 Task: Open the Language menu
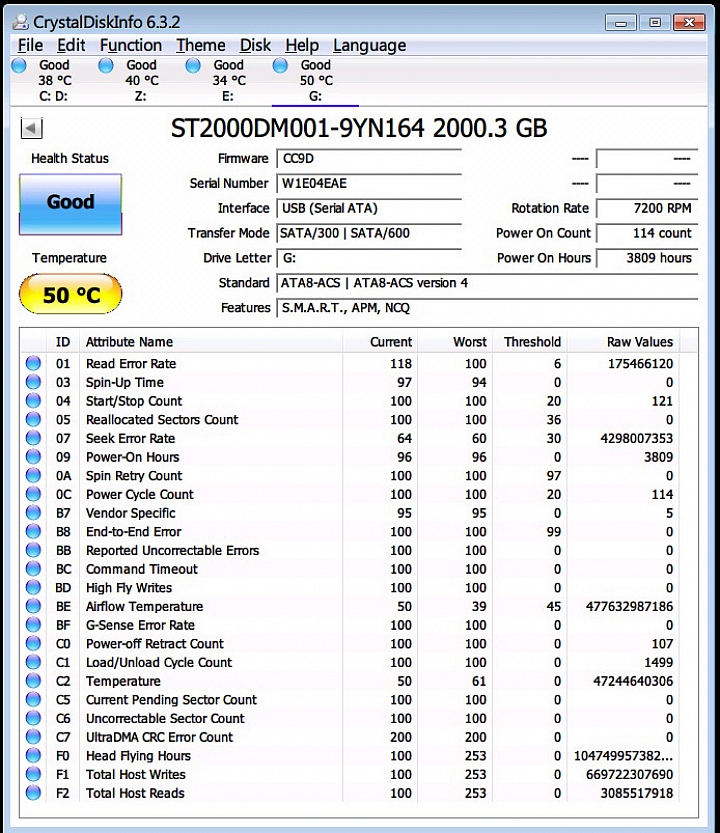coord(369,45)
